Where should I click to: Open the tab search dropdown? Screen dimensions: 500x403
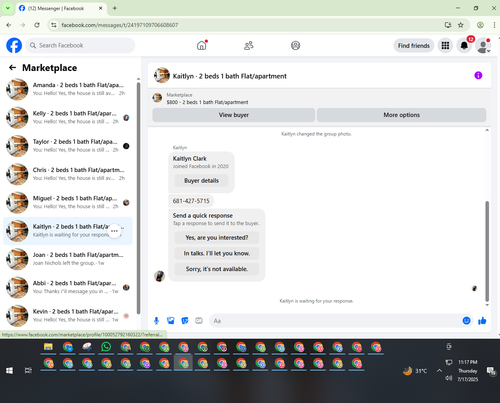point(7,8)
